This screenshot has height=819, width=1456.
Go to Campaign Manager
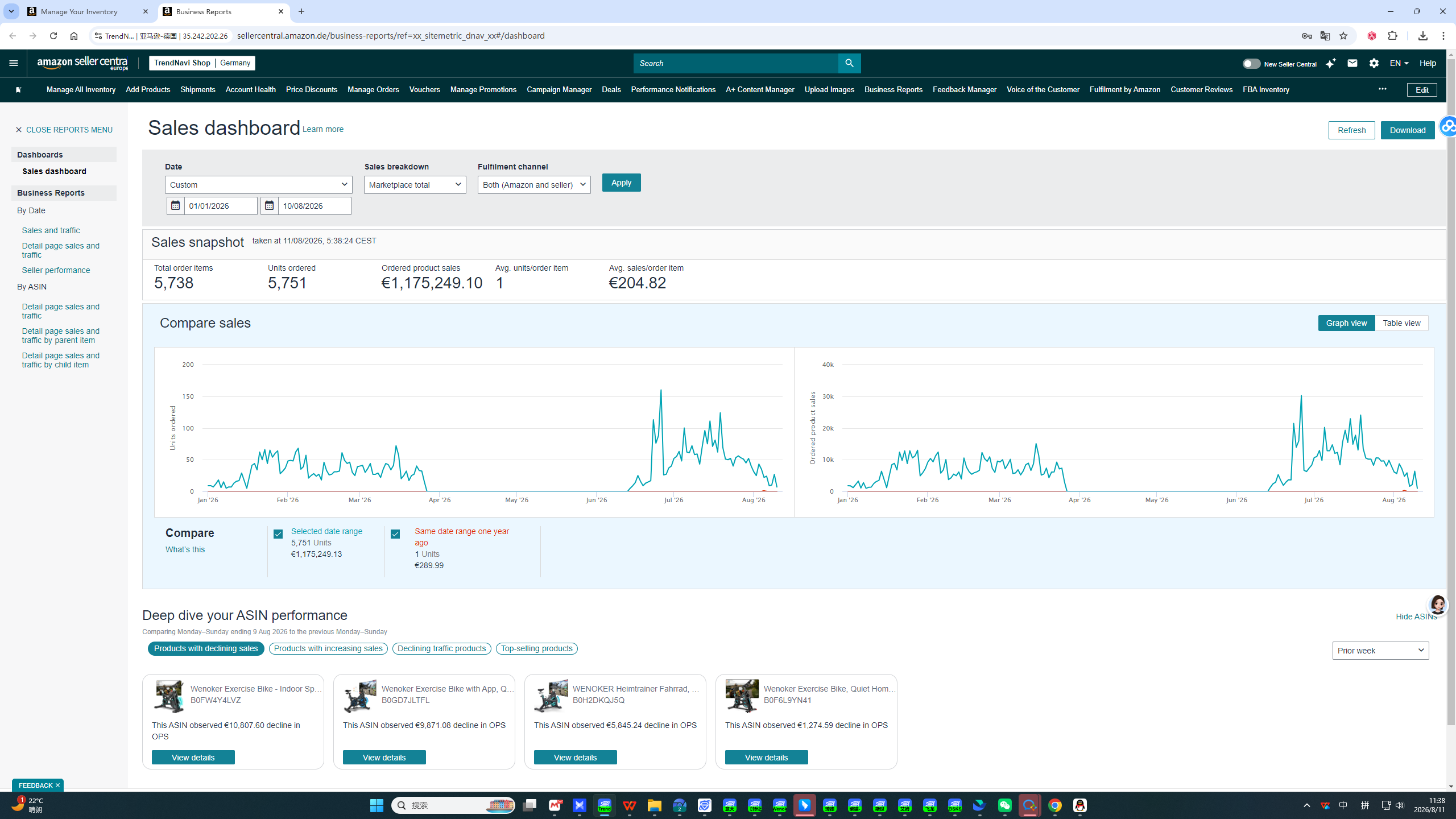[x=559, y=90]
